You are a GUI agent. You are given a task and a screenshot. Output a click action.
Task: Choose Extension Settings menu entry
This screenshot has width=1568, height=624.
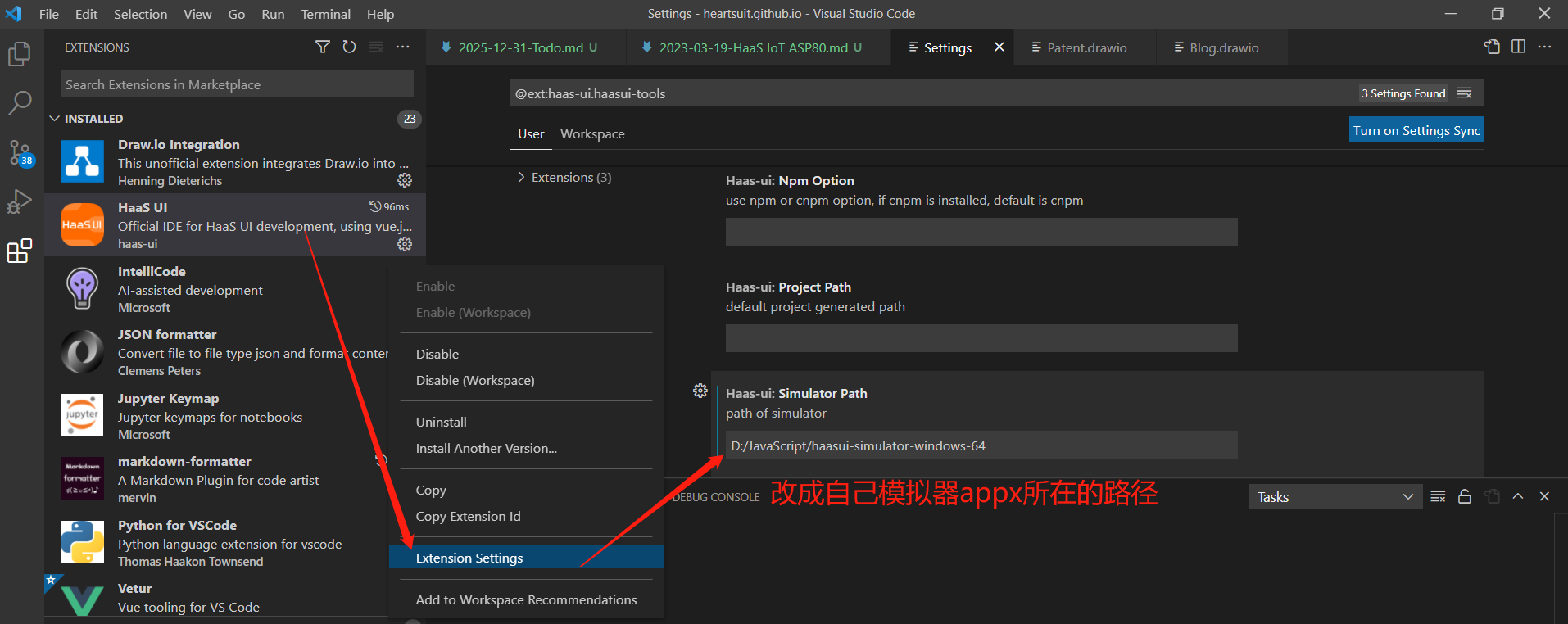coord(526,558)
